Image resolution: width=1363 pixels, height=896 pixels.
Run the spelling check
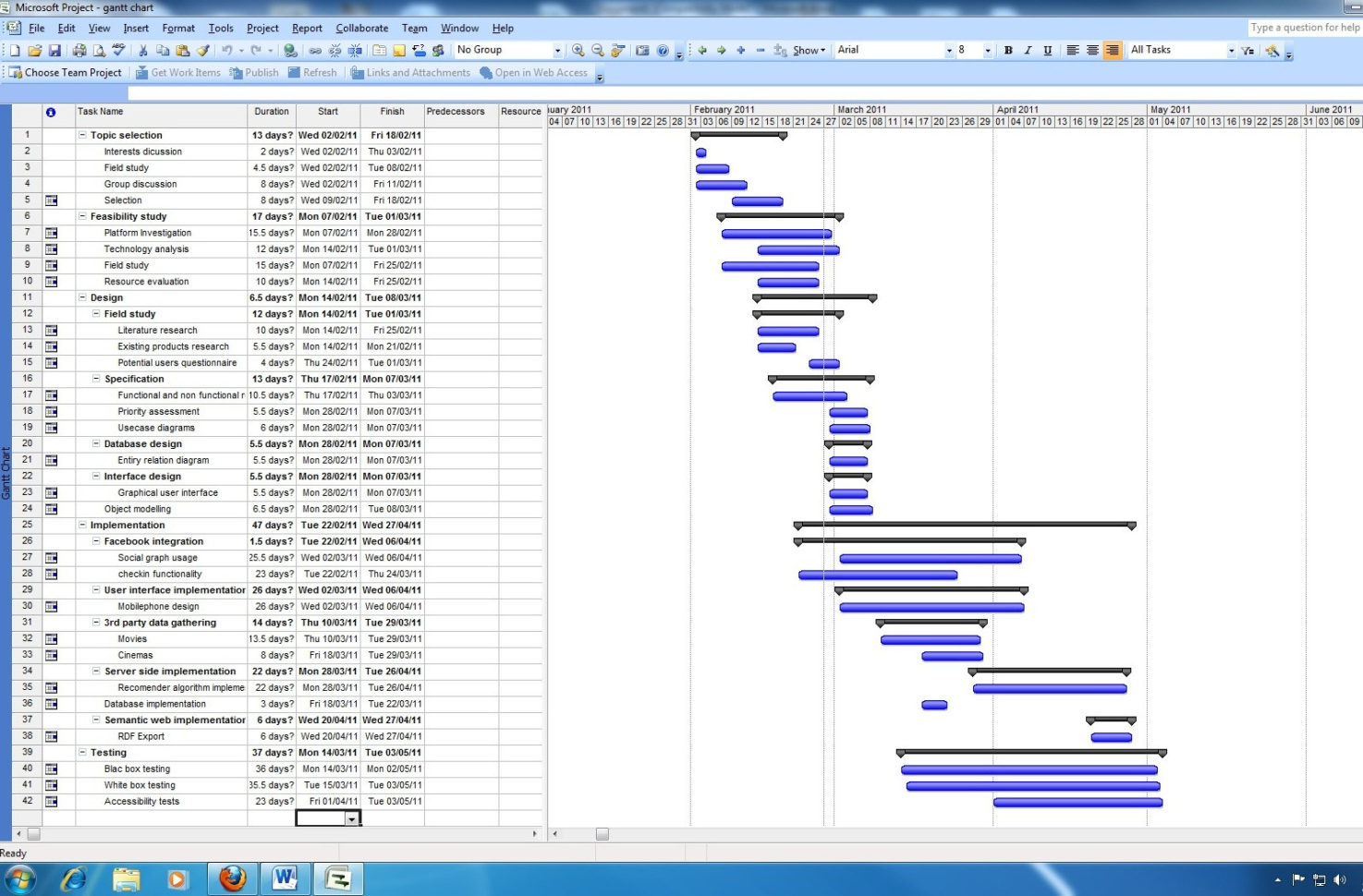(117, 51)
